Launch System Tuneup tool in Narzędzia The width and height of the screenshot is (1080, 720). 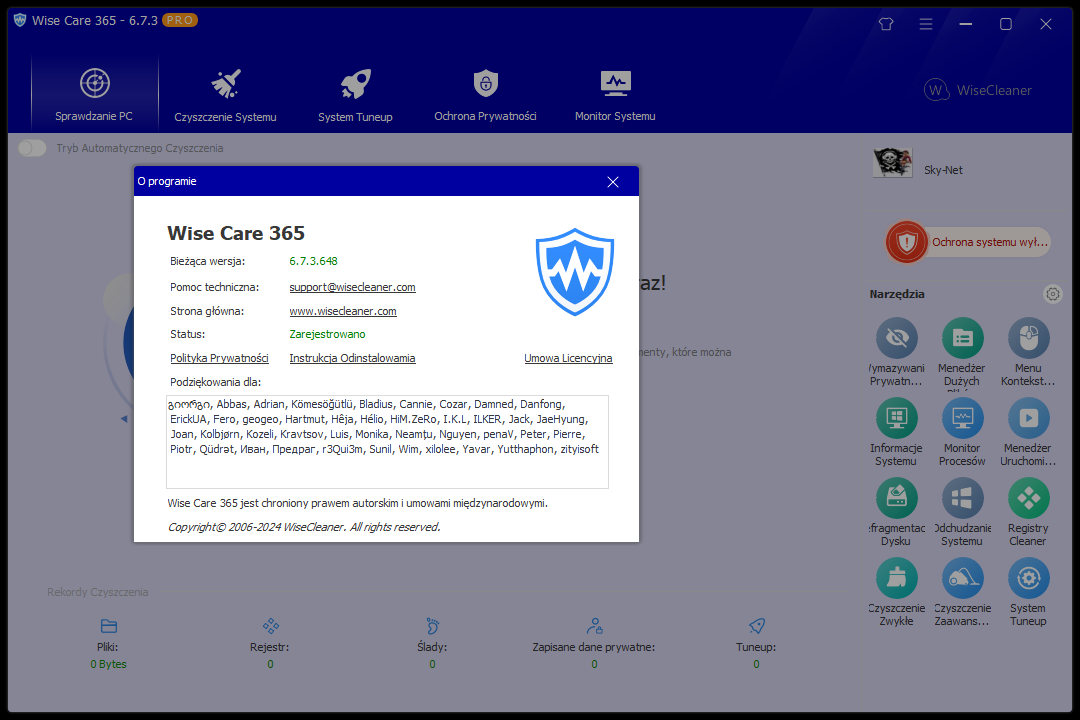coord(1028,592)
